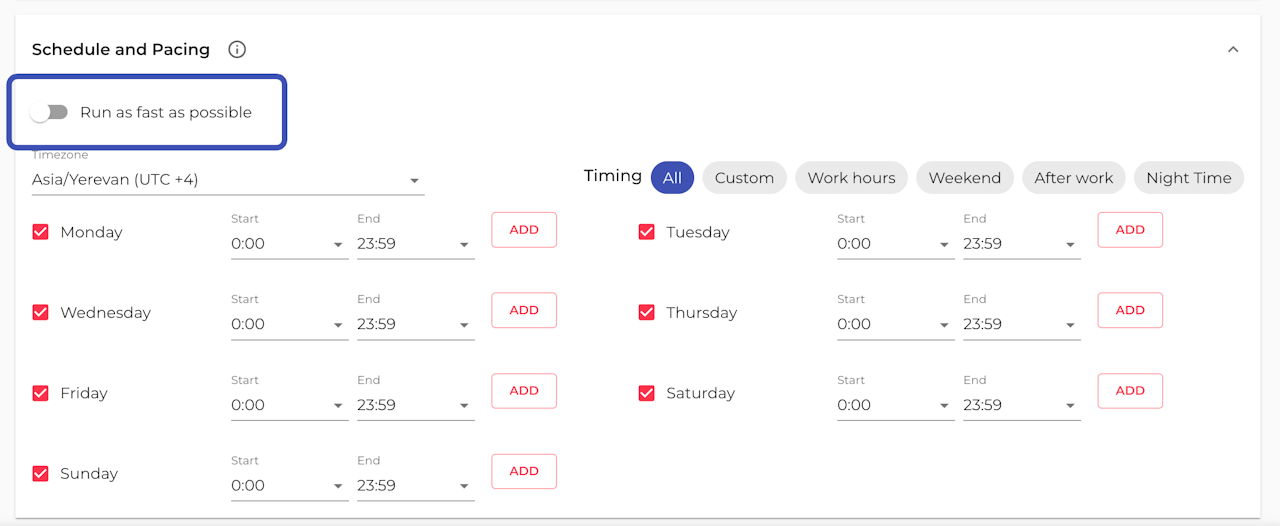
Task: Select After work timing preset
Action: (1073, 178)
